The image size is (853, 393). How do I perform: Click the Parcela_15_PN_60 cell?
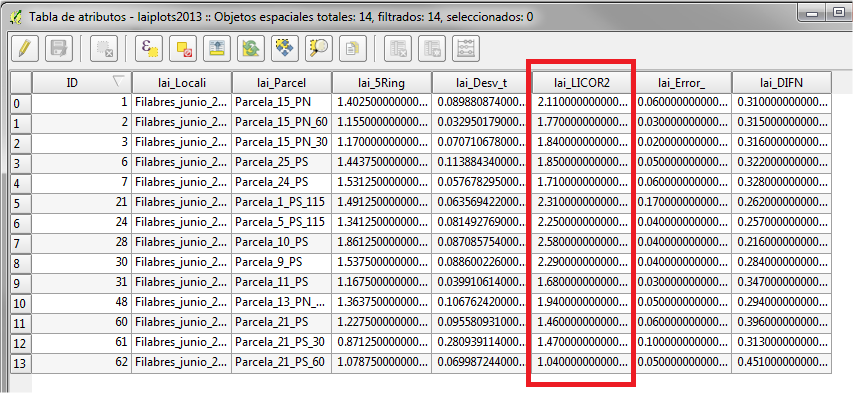tap(282, 122)
